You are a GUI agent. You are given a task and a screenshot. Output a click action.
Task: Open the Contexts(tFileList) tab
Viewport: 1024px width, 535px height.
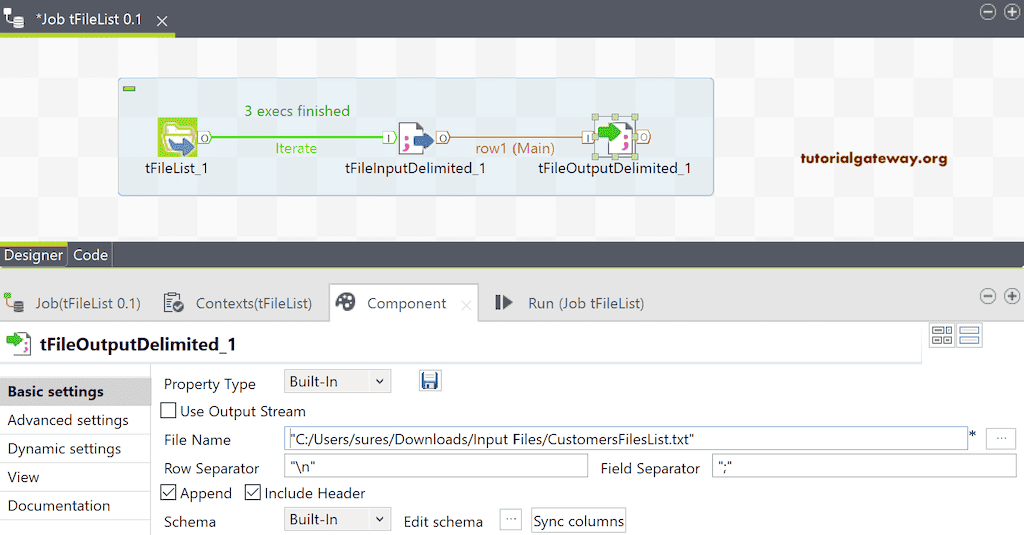coord(239,303)
